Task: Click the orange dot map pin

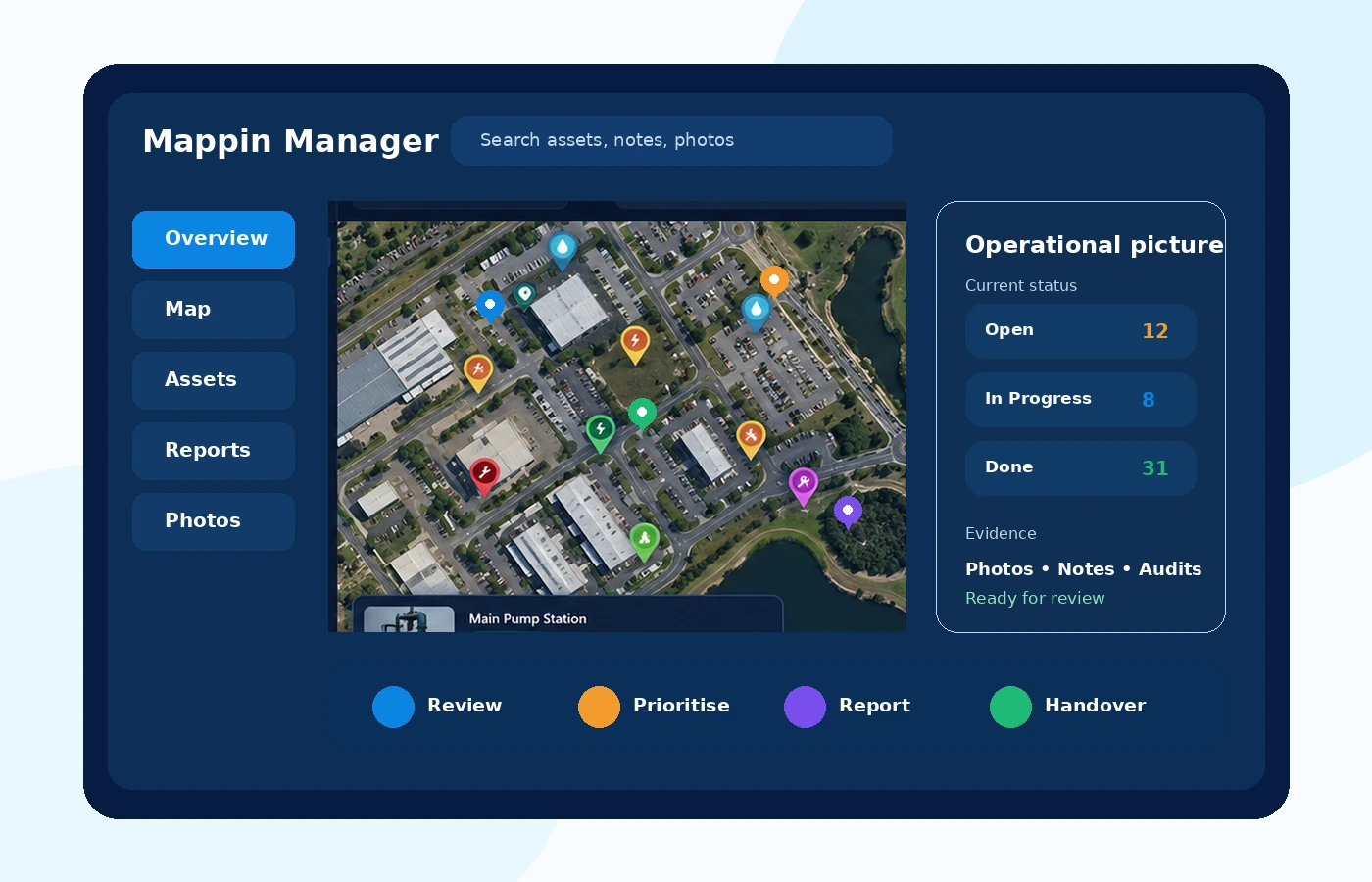Action: [x=774, y=282]
